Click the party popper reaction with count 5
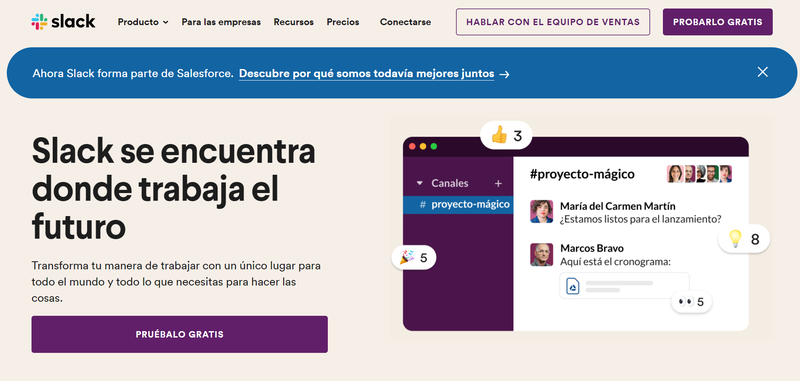The image size is (800, 381). [413, 258]
